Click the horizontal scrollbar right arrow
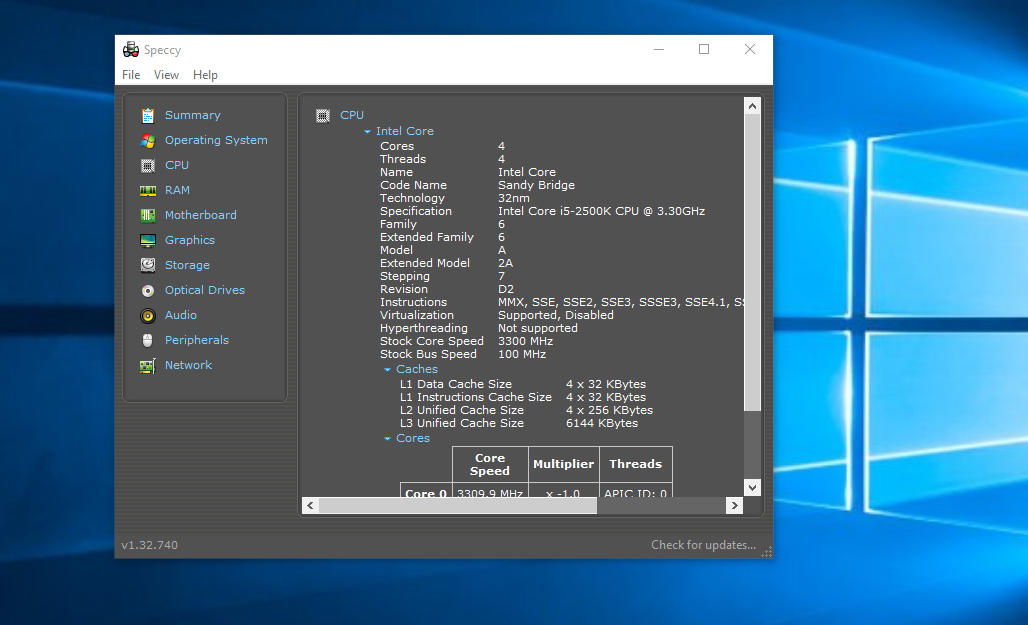 point(734,506)
